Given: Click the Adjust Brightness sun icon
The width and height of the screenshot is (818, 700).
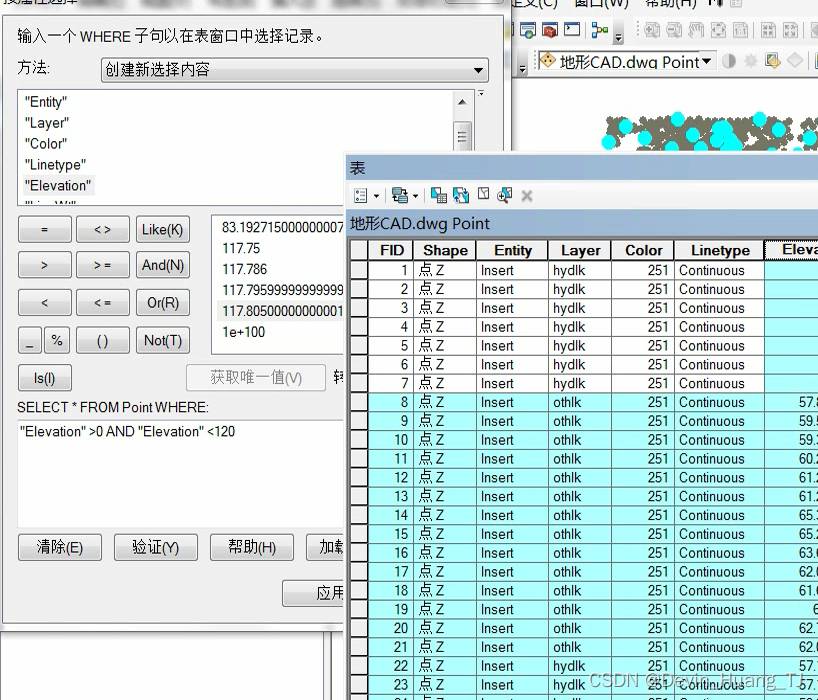Looking at the screenshot, I should (751, 62).
